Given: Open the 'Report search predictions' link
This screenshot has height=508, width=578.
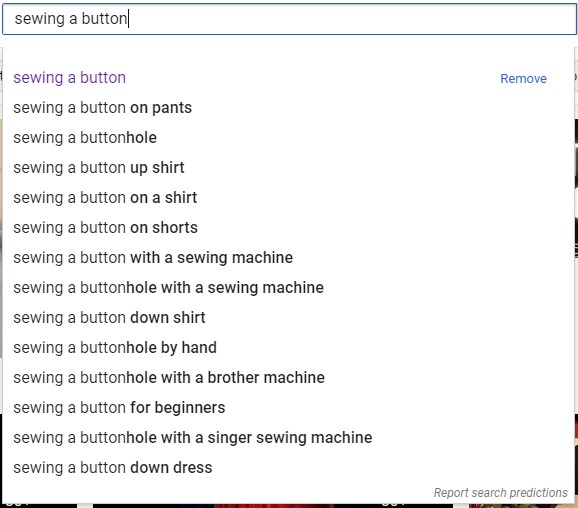Looking at the screenshot, I should tap(500, 493).
